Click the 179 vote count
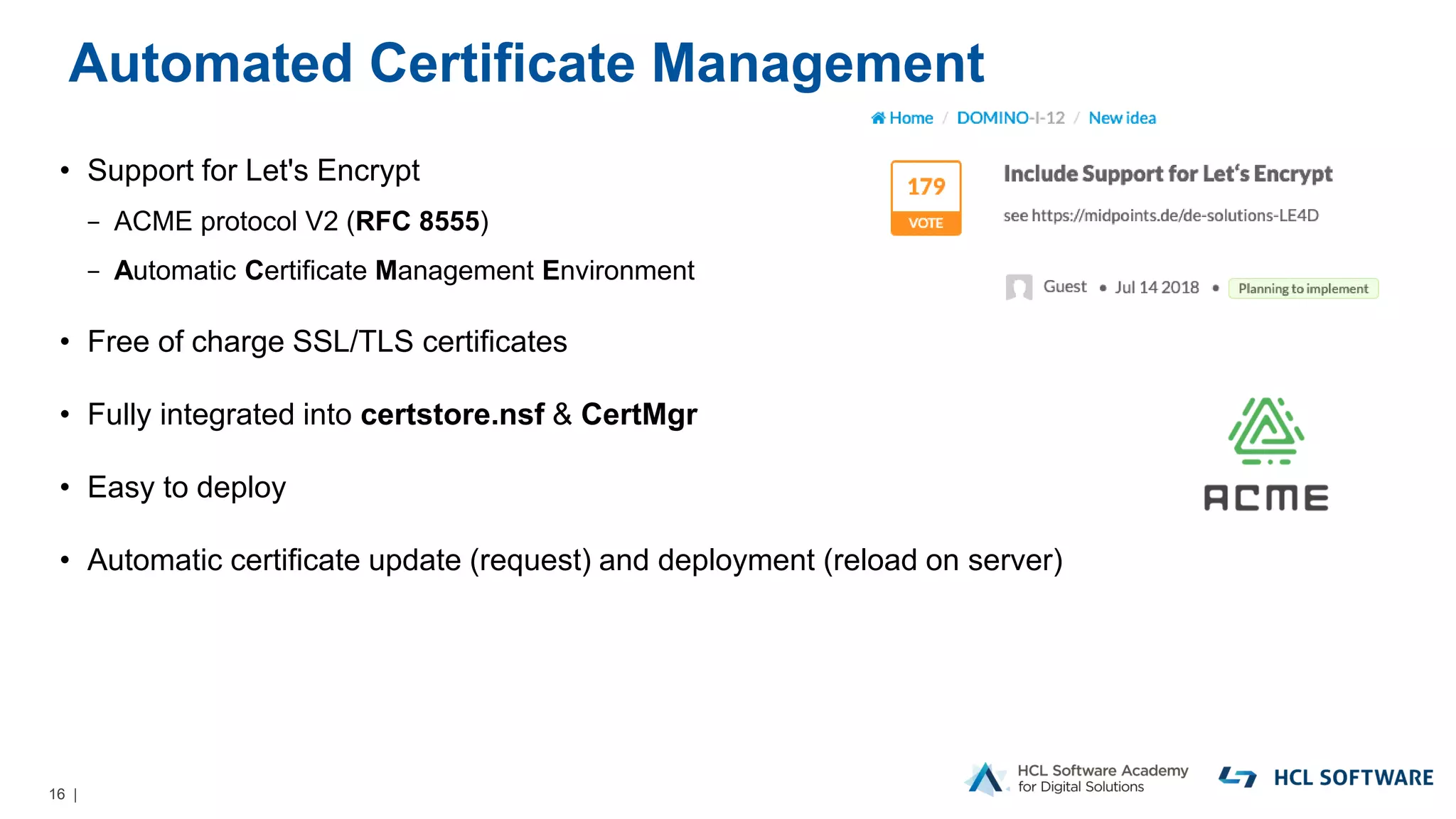 coord(926,186)
